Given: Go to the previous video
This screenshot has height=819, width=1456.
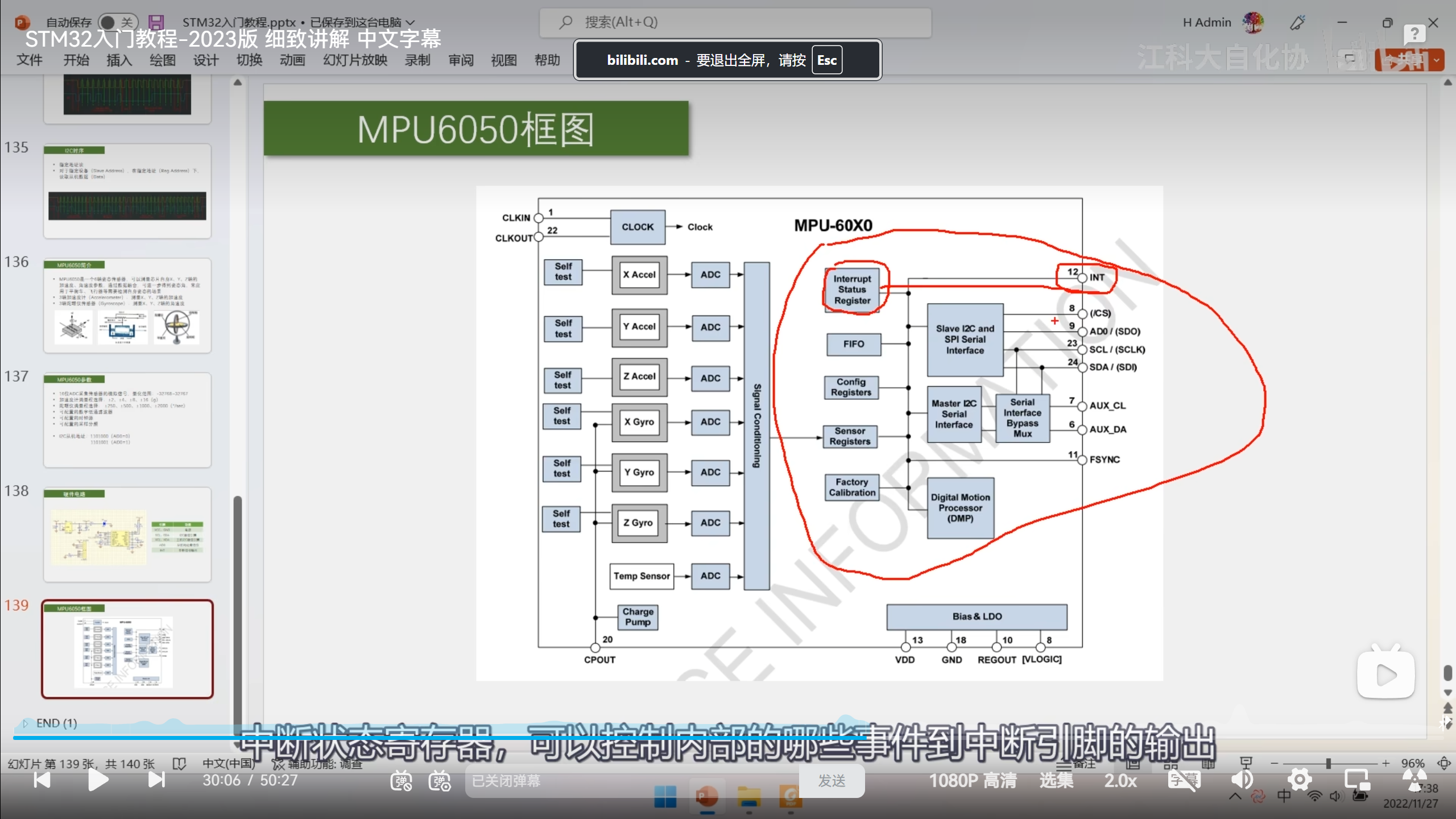Looking at the screenshot, I should pos(42,780).
